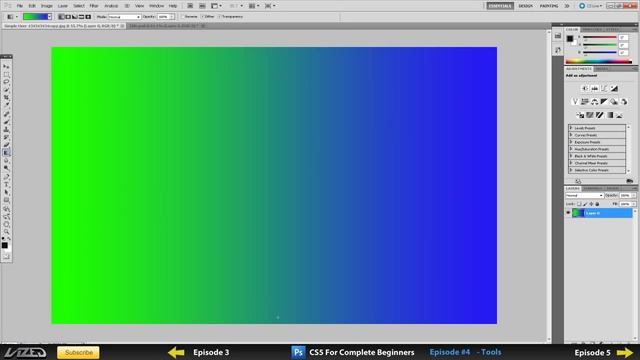The width and height of the screenshot is (640, 360).
Task: Switch to the Painting workspace
Action: [x=549, y=6]
